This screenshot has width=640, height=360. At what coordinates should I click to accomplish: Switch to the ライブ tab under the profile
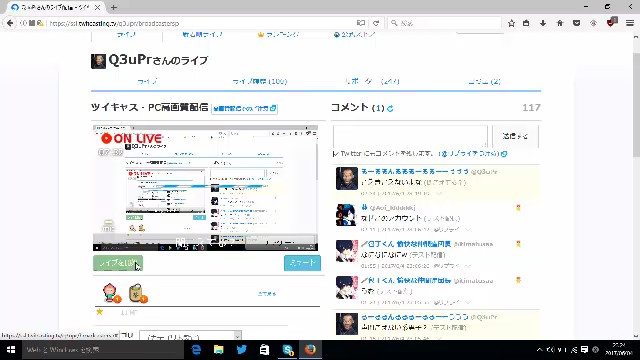click(147, 82)
